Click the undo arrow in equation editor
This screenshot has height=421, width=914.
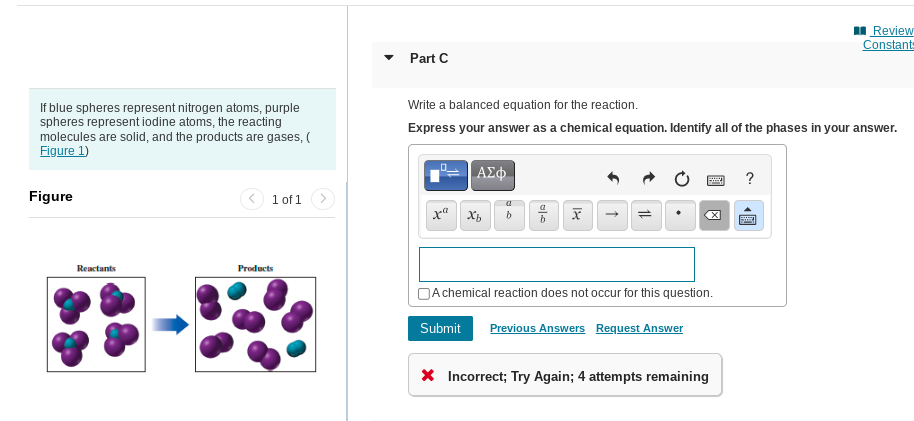pos(614,179)
